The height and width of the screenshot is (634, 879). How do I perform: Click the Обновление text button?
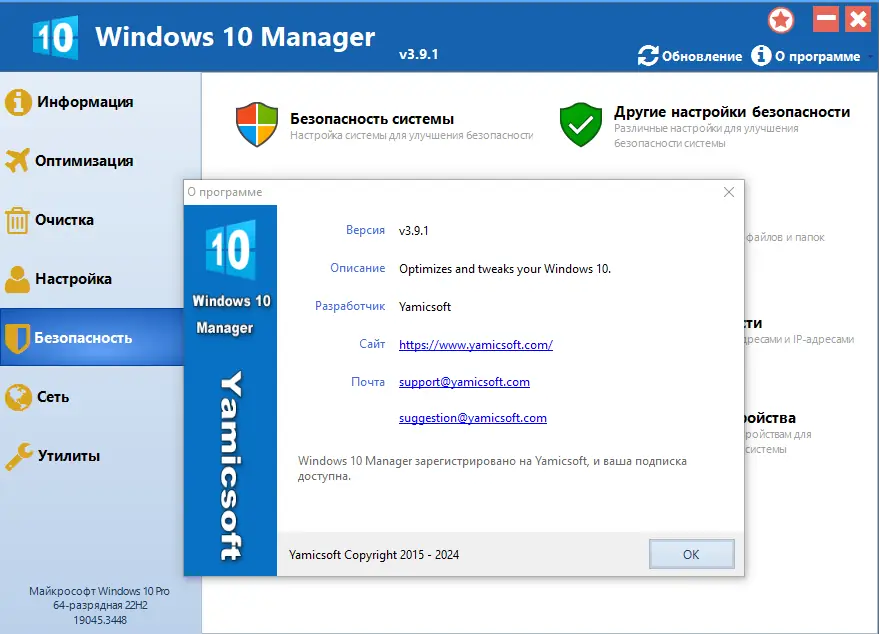(702, 57)
